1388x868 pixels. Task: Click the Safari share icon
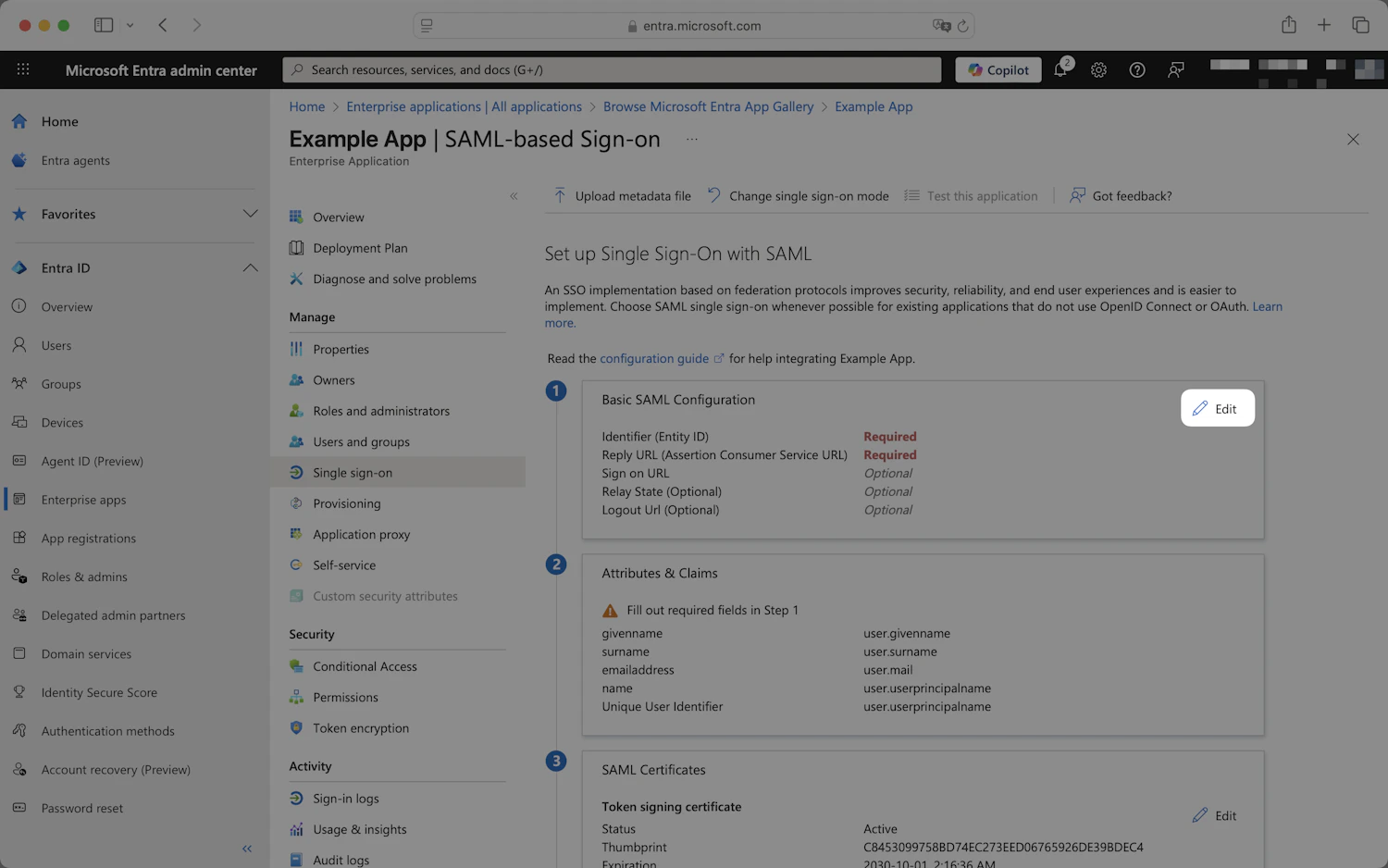[1289, 25]
